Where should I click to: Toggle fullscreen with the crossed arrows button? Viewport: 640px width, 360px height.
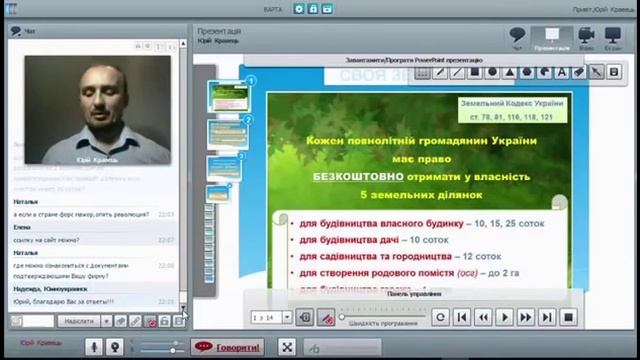tap(287, 347)
